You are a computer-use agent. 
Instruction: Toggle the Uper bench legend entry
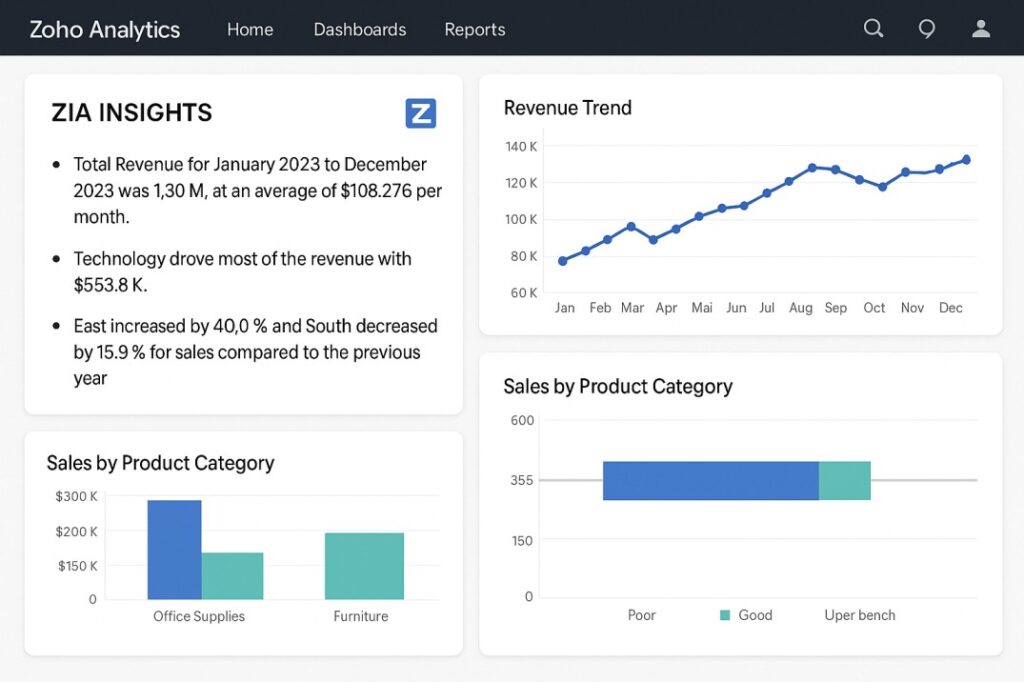pos(858,615)
